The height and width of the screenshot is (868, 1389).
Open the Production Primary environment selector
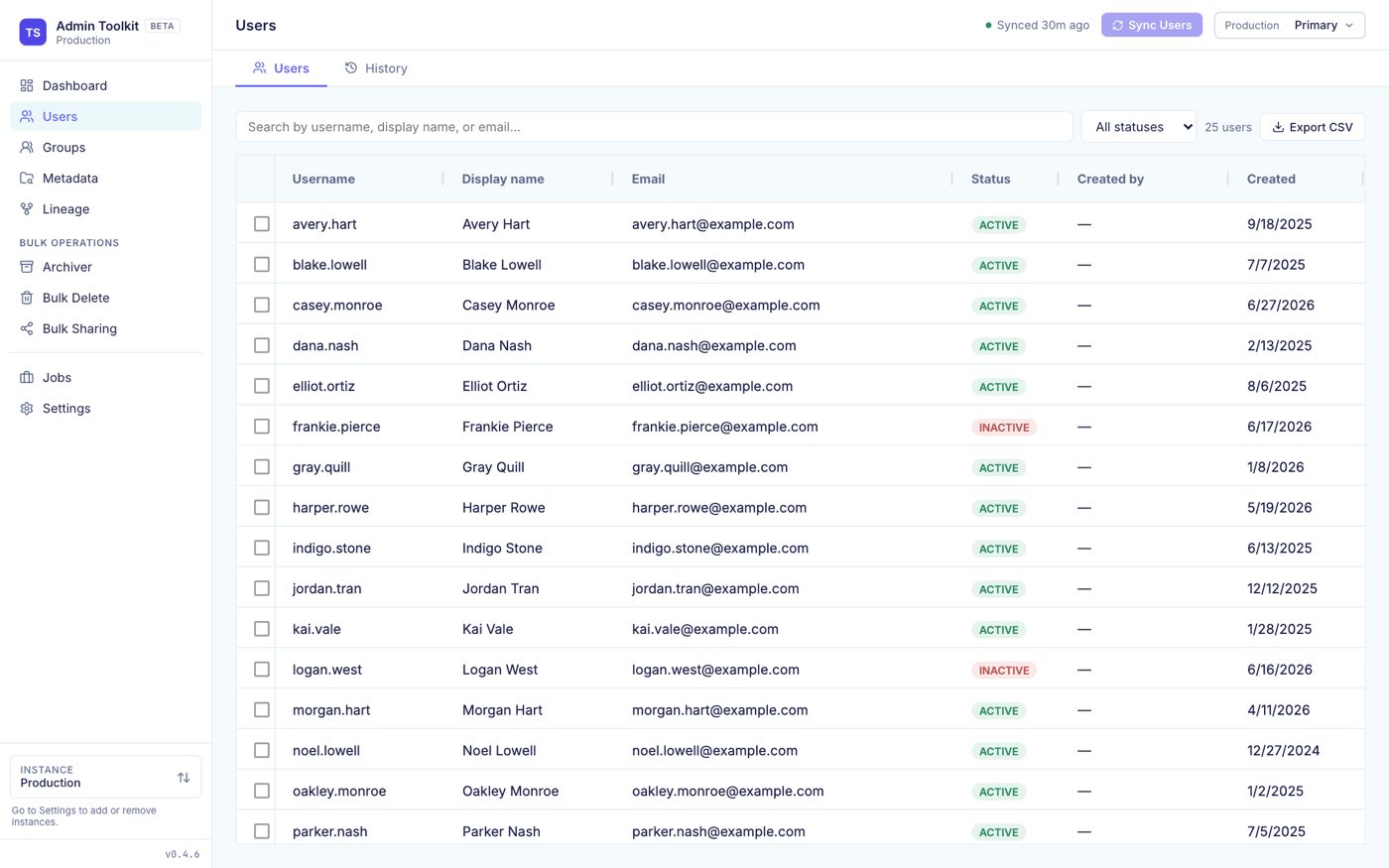(x=1289, y=25)
